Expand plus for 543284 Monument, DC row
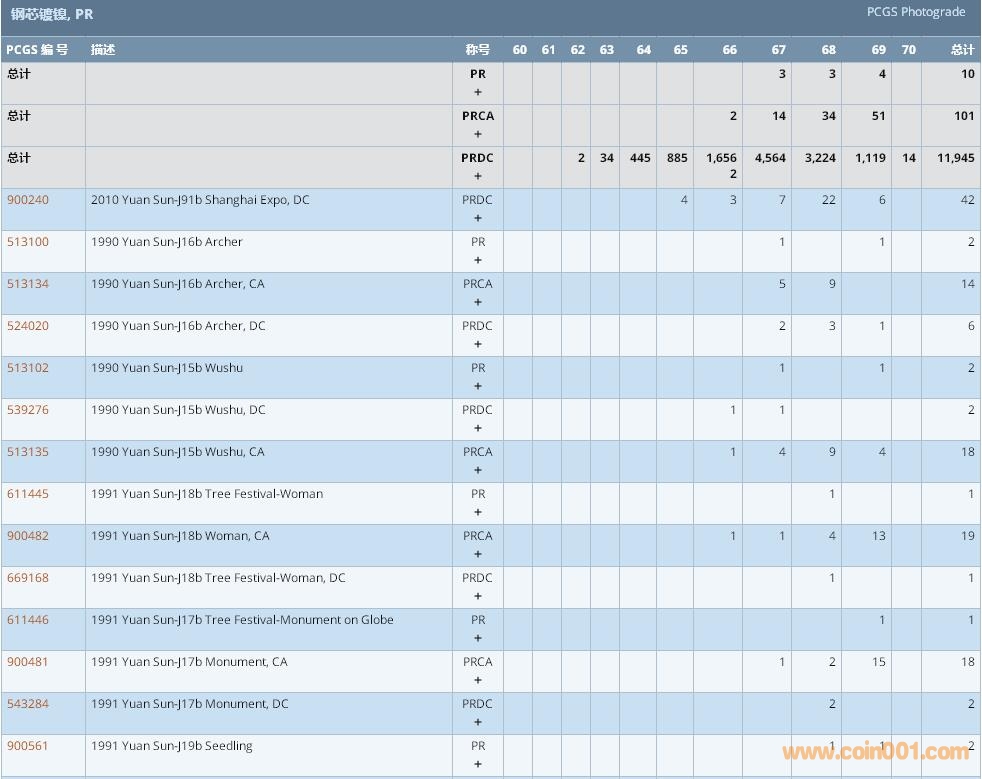Screen dimensions: 982x779 point(478,722)
